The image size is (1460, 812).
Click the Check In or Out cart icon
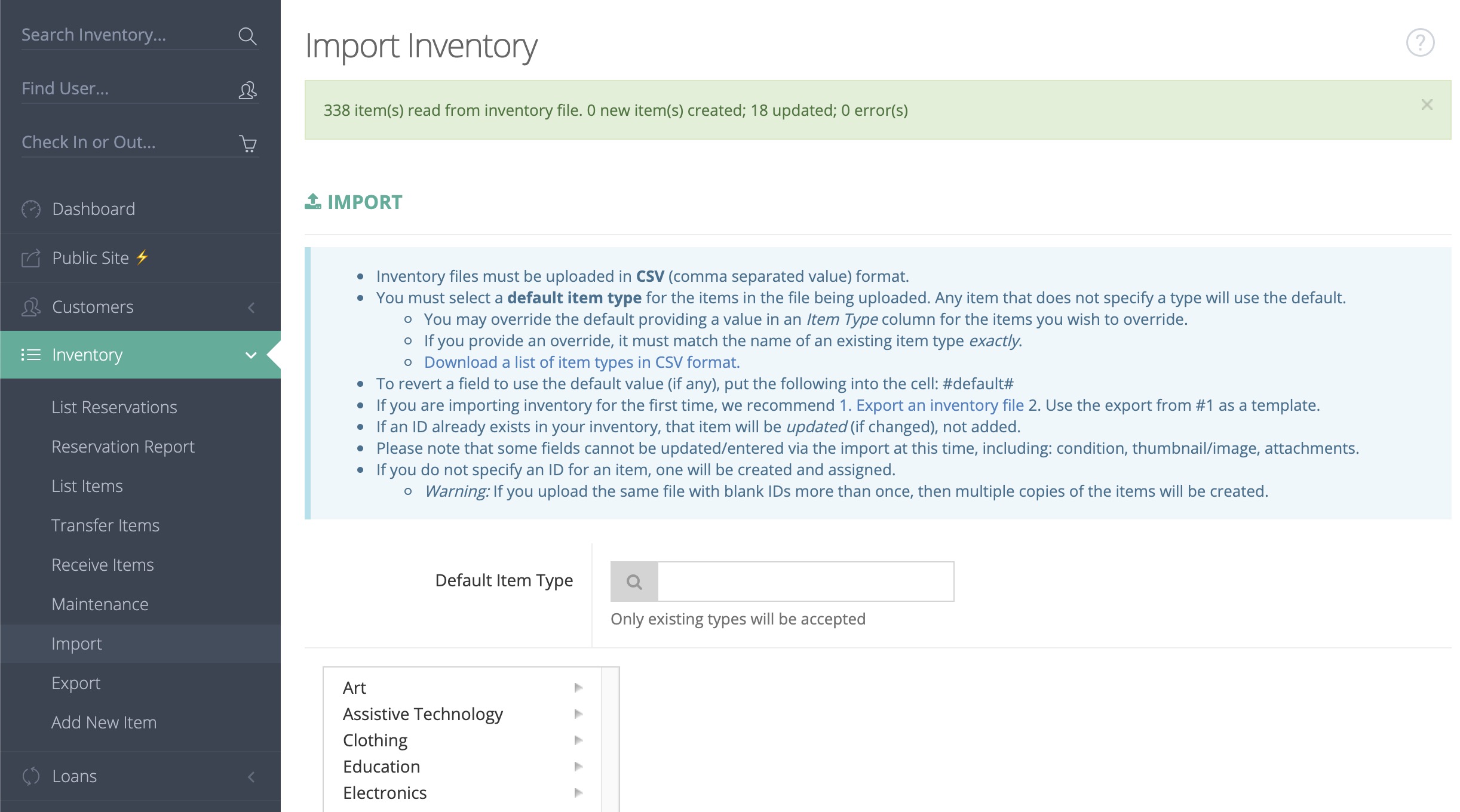coord(247,144)
